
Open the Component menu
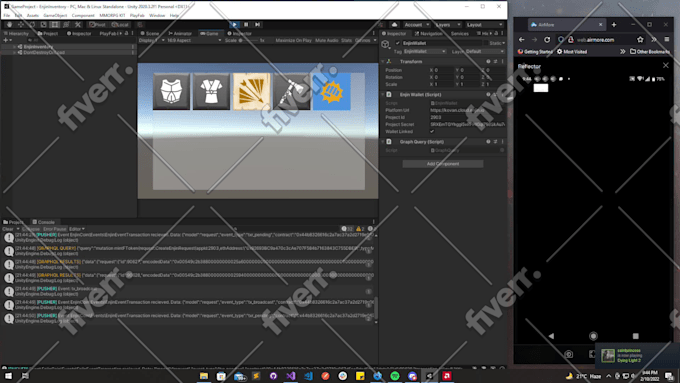(x=83, y=15)
